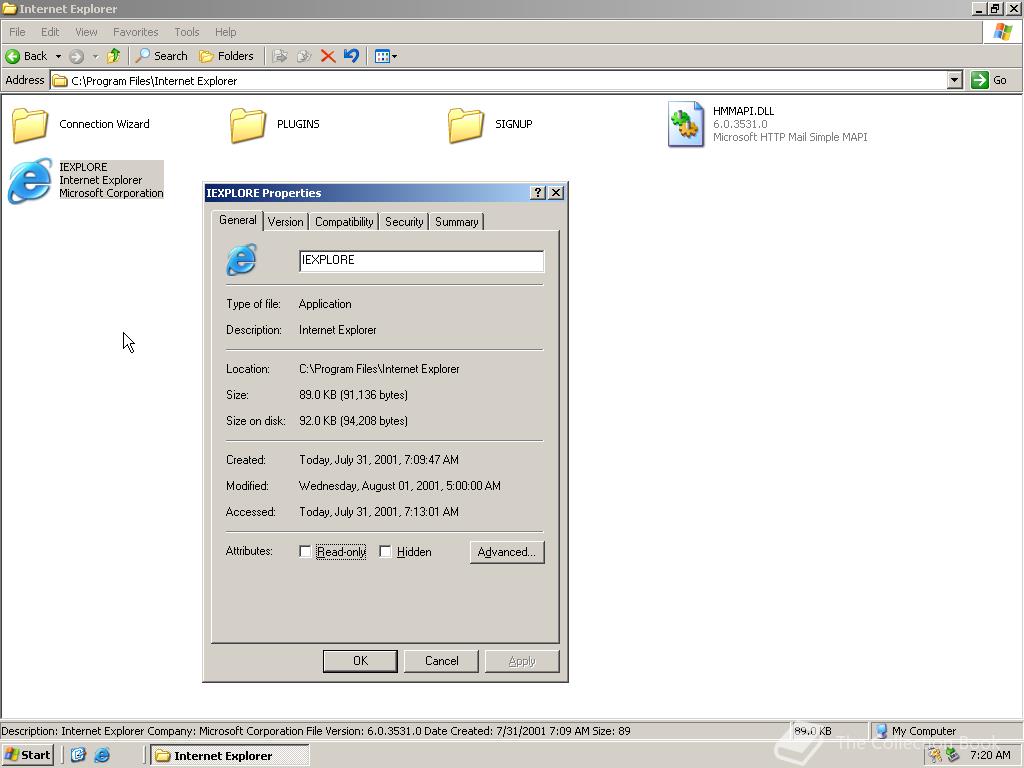This screenshot has width=1024, height=768.
Task: Click the Up folder navigation icon
Action: [114, 56]
